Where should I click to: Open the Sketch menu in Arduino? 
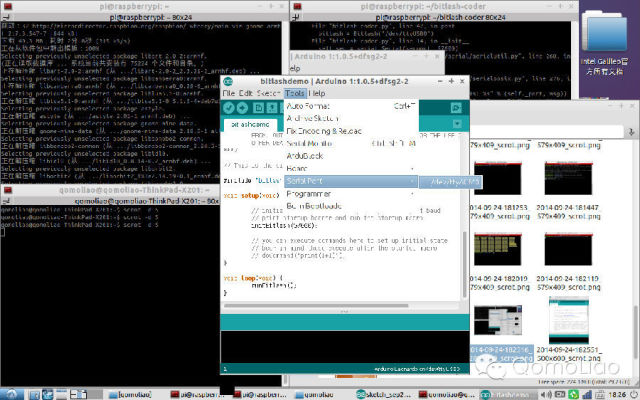(x=268, y=93)
